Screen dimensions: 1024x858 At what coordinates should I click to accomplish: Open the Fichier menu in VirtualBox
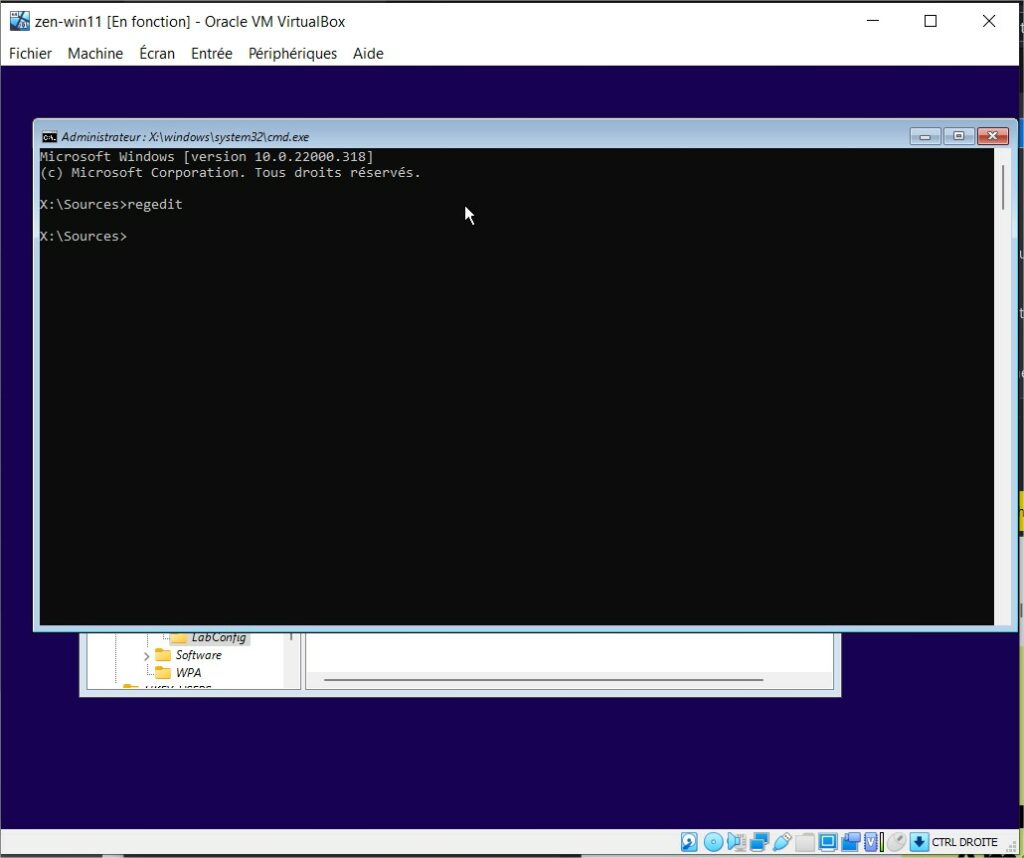point(30,54)
